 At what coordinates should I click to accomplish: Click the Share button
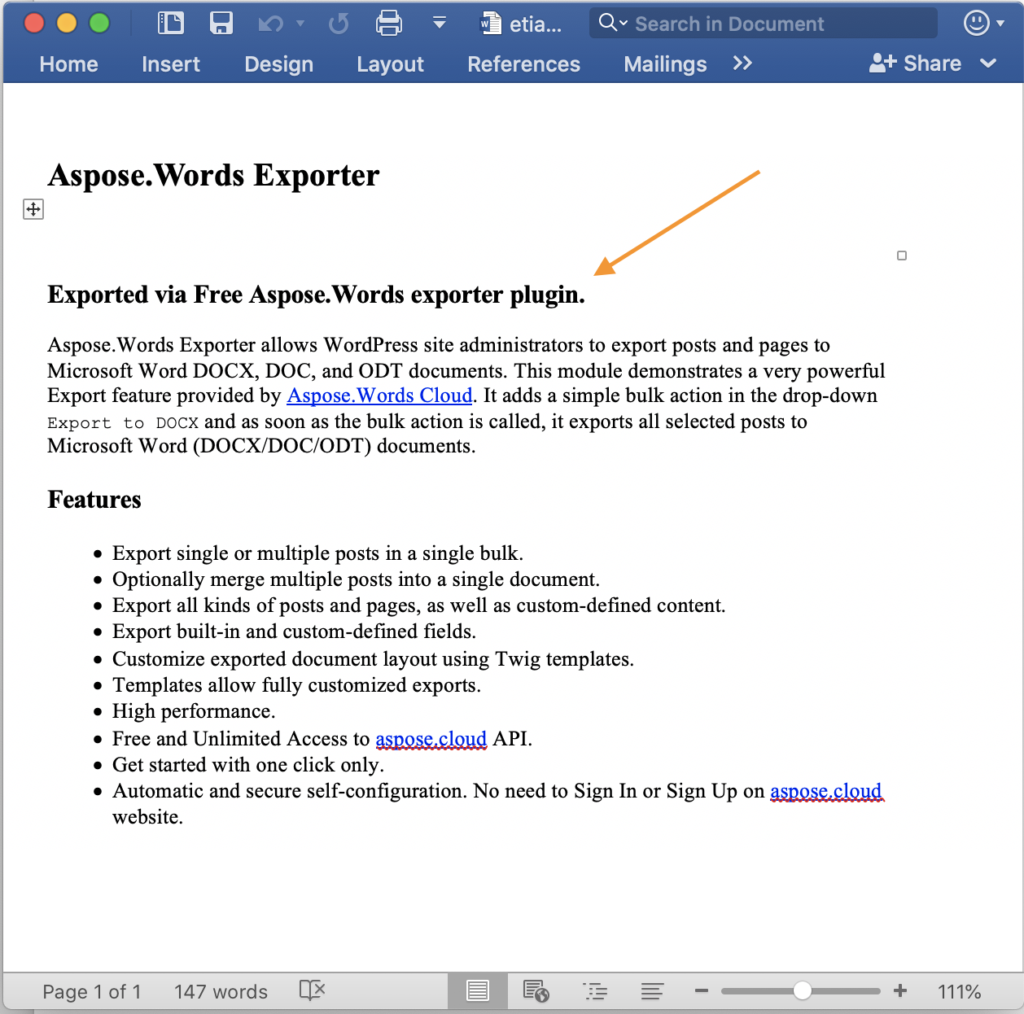pos(915,63)
